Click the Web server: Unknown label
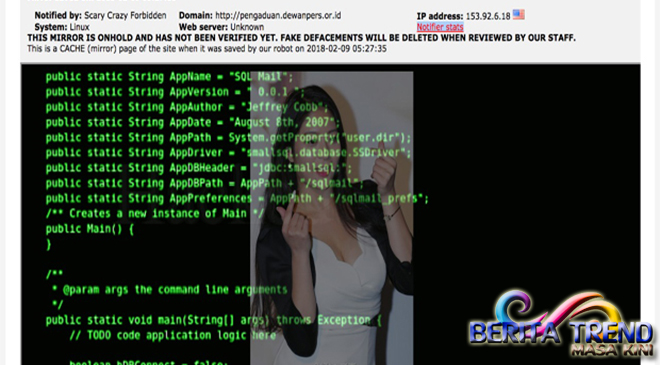The height and width of the screenshot is (365, 660). (x=221, y=27)
